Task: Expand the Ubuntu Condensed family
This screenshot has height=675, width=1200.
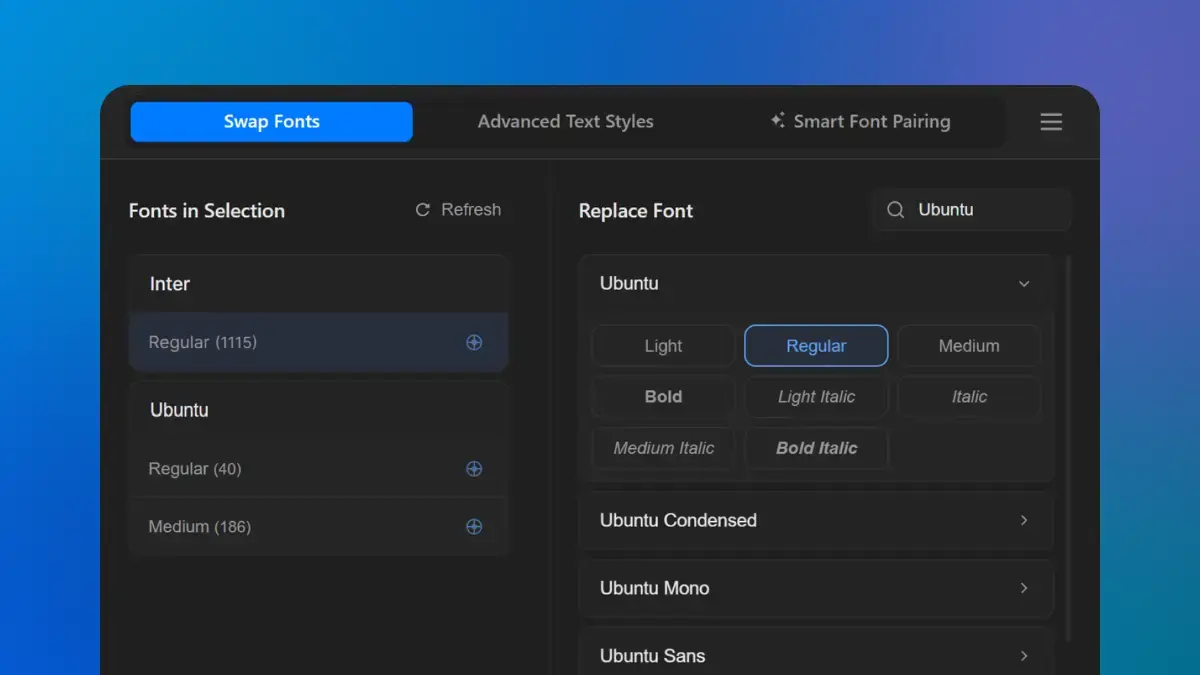Action: tap(816, 520)
